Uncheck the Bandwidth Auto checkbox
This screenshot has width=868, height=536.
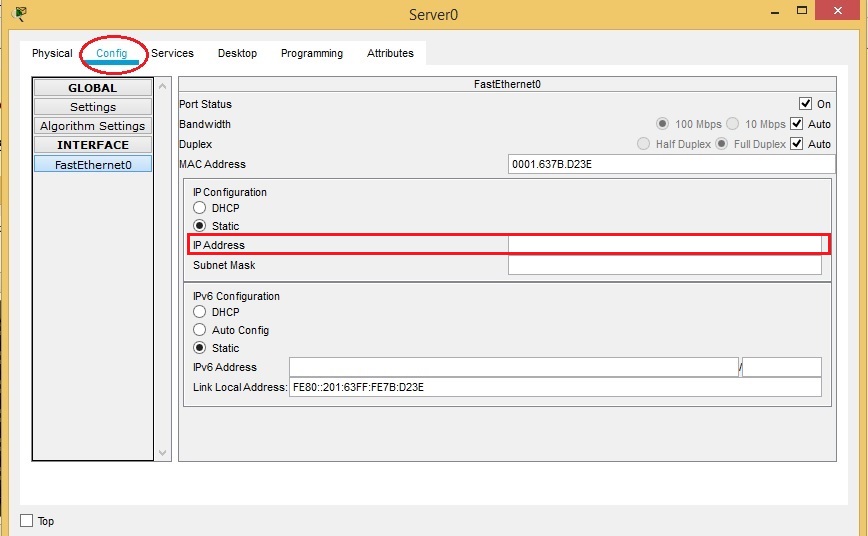pyautogui.click(x=797, y=124)
